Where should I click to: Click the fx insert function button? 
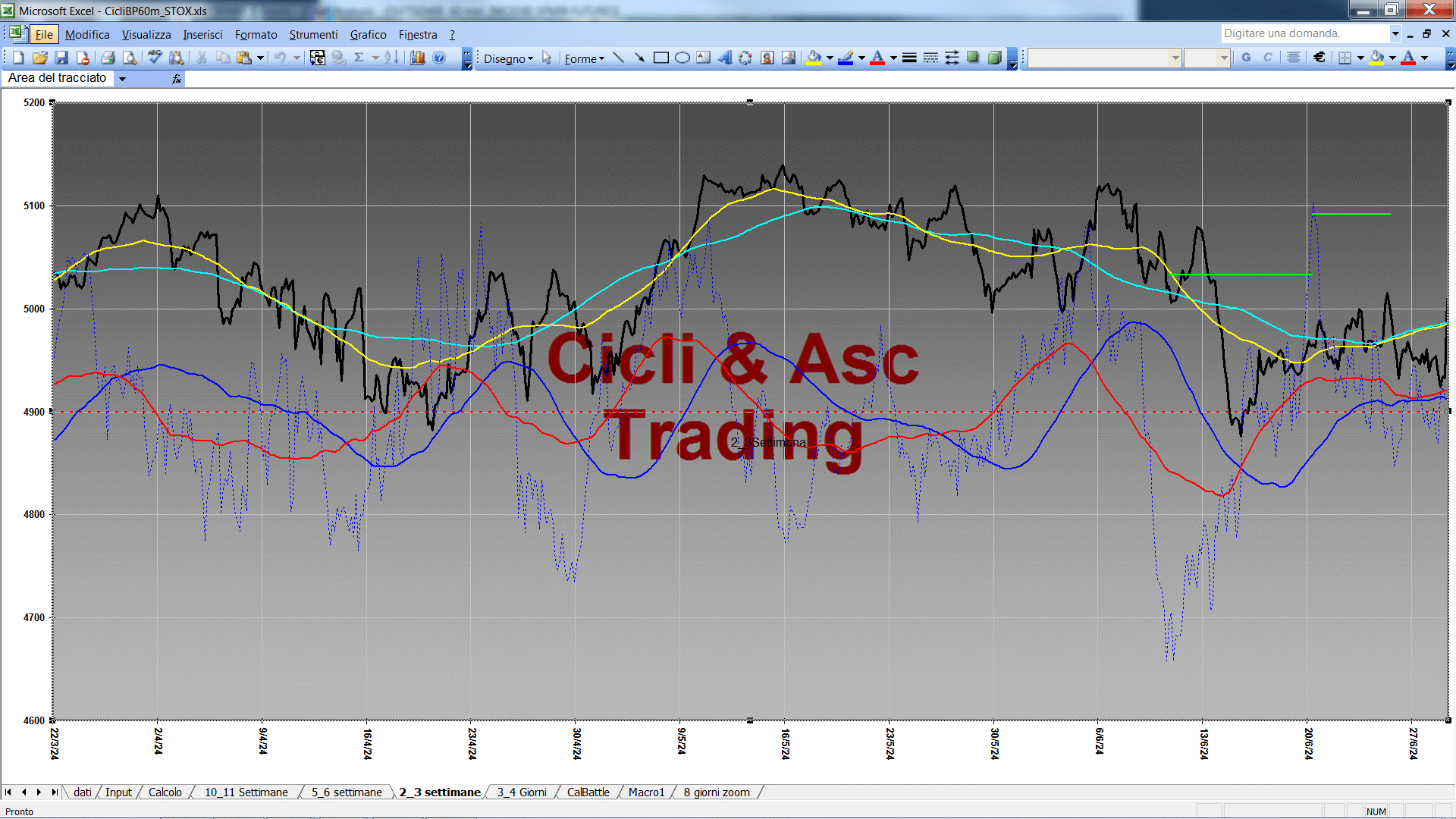177,79
